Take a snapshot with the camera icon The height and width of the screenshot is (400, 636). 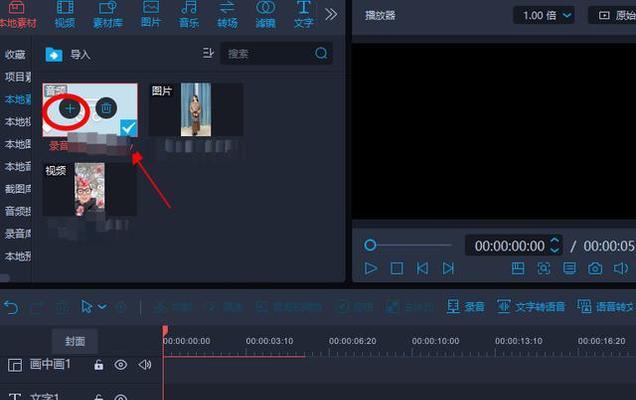pos(595,269)
